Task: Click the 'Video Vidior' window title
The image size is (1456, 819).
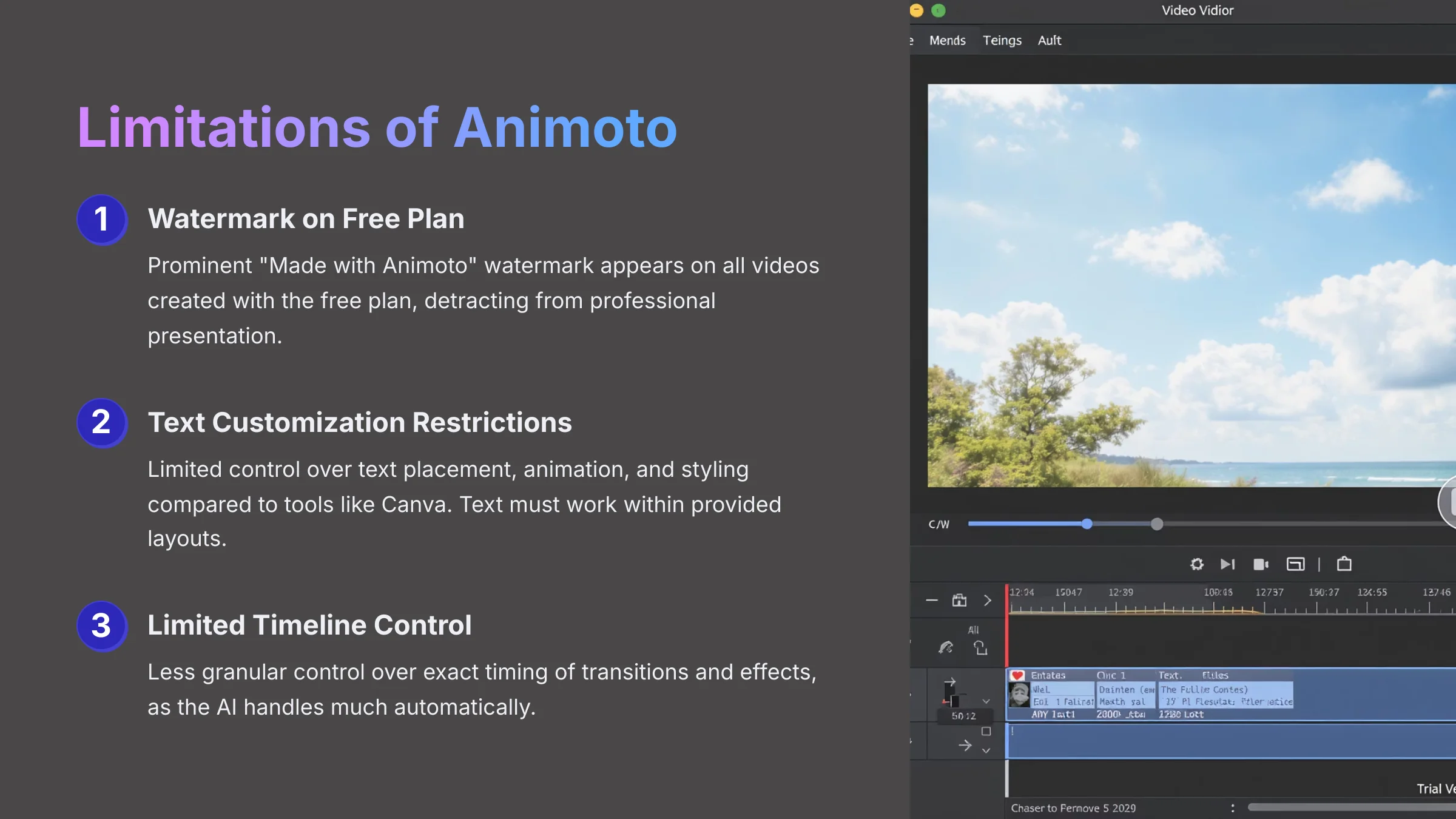Action: (1198, 10)
